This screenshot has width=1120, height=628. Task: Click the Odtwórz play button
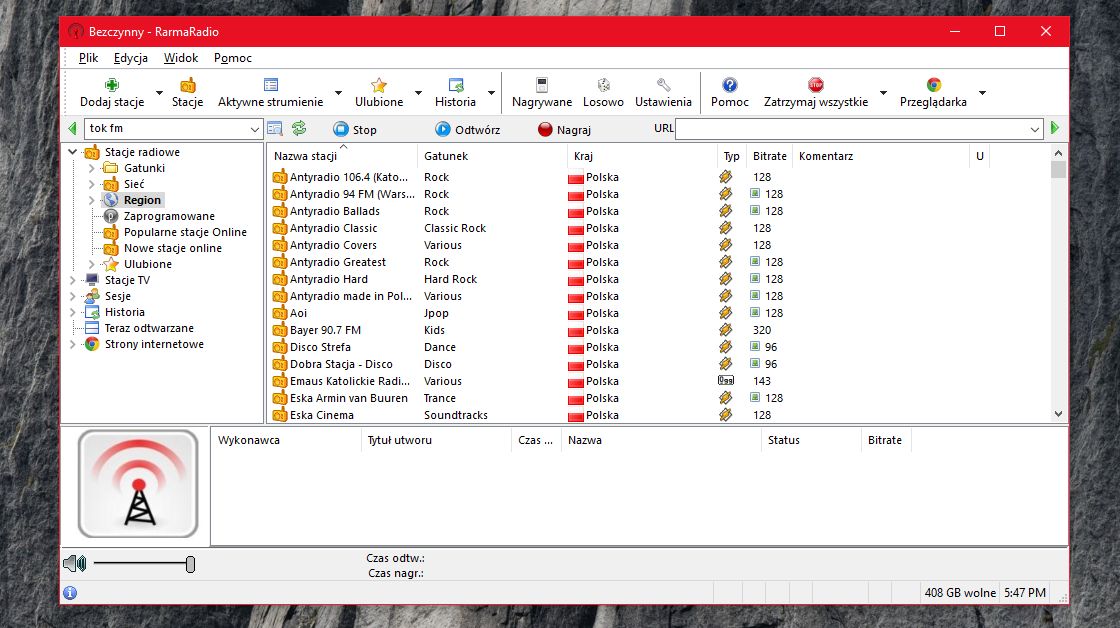(x=468, y=129)
